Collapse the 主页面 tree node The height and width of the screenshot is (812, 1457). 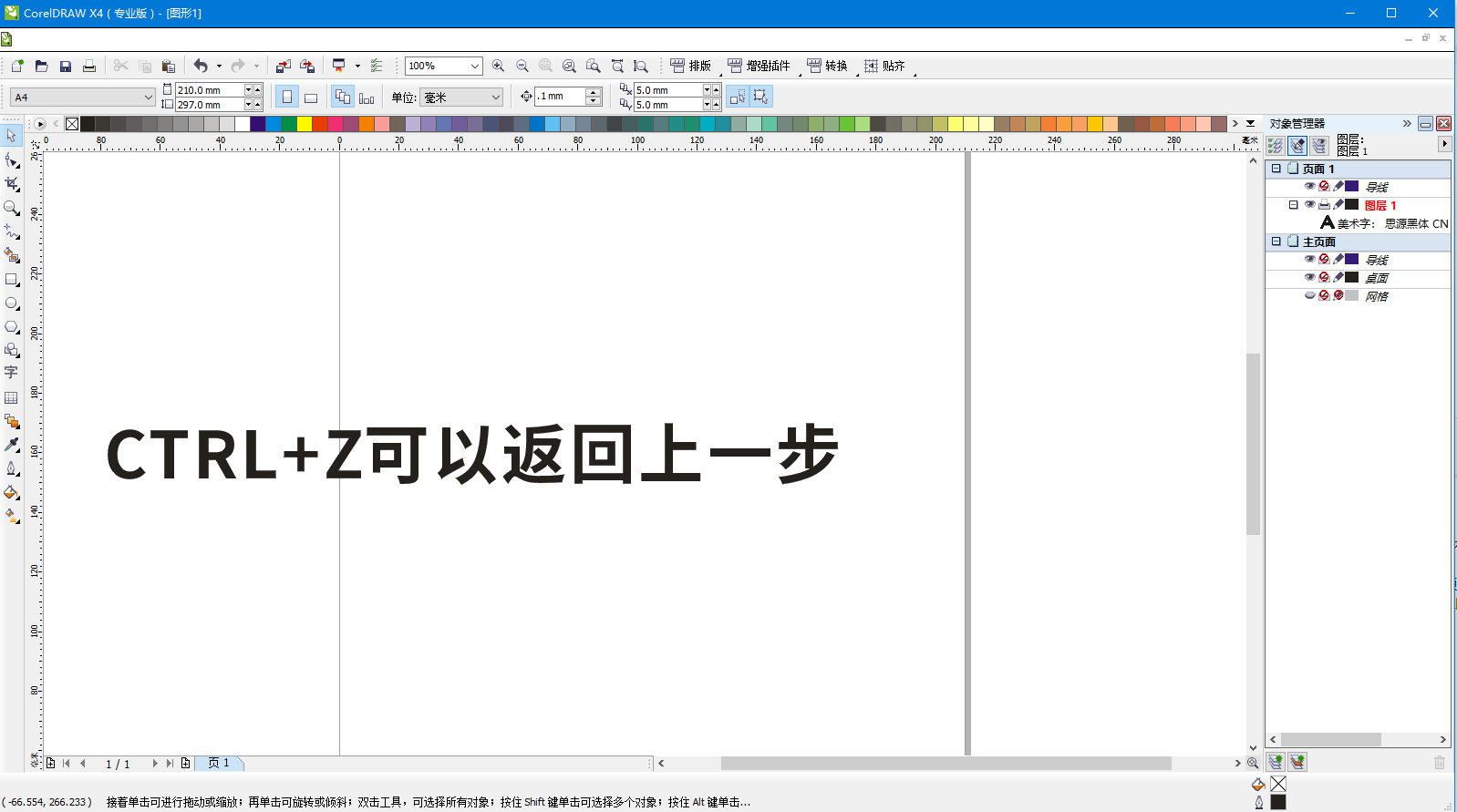coord(1276,242)
